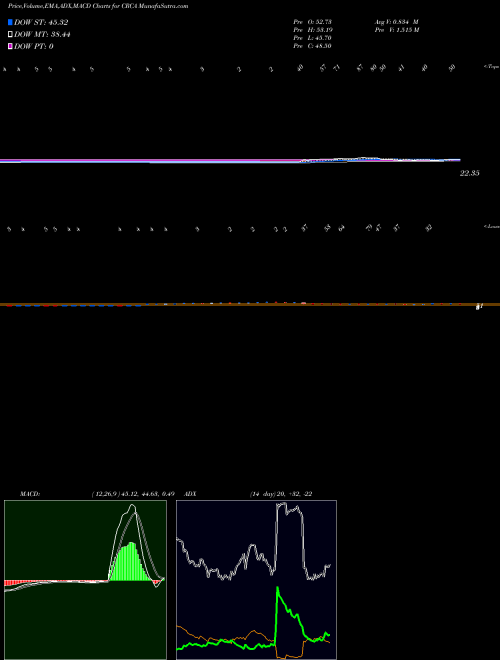Click the blue DOW ST legend swatch
Viewport: 500px width, 660px height.
pyautogui.click(x=11, y=22)
